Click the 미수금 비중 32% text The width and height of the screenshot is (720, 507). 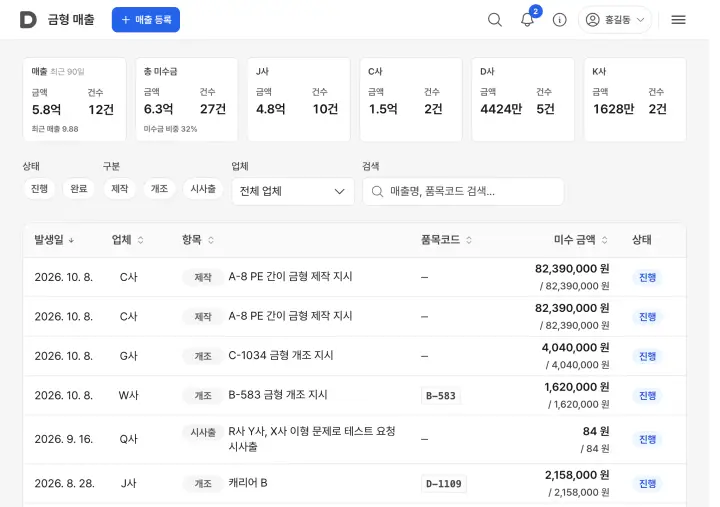(170, 129)
